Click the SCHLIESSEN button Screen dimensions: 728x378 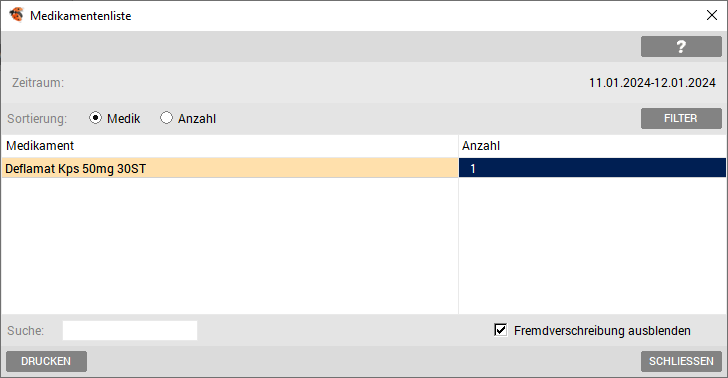681,361
